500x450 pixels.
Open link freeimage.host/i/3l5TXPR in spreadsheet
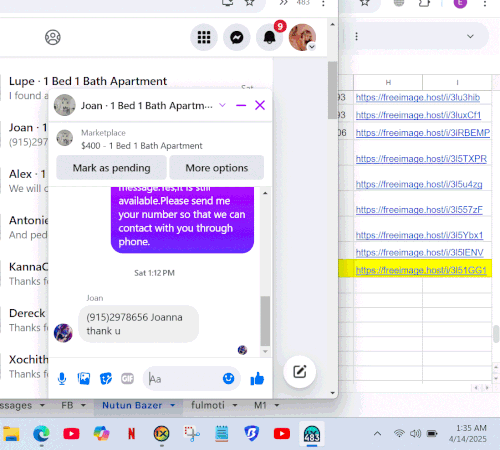coord(421,159)
